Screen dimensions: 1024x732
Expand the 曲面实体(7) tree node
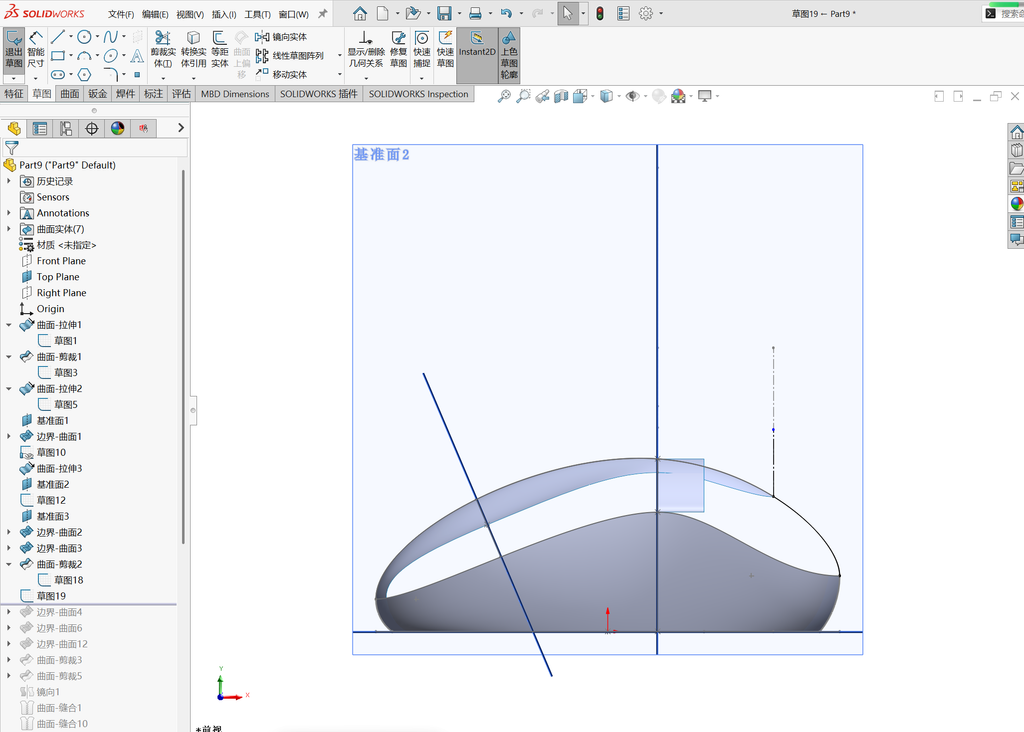tap(8, 229)
